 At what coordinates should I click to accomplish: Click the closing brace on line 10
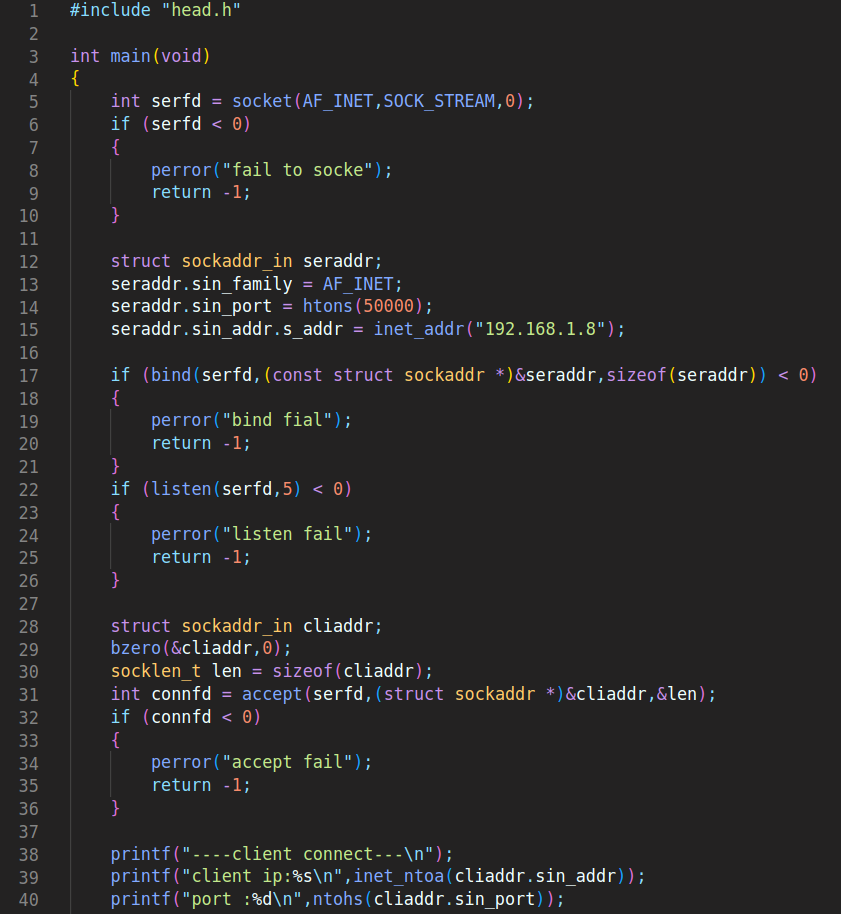coord(115,215)
